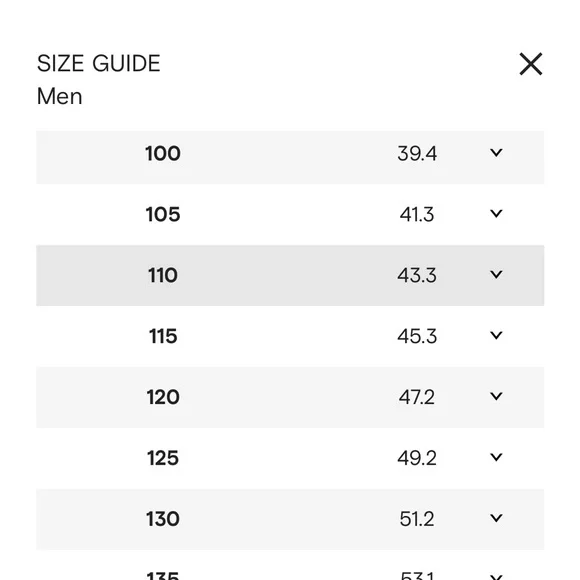Expand the size 105 row chevron
Viewport: 580px width, 580px height.
(x=496, y=213)
